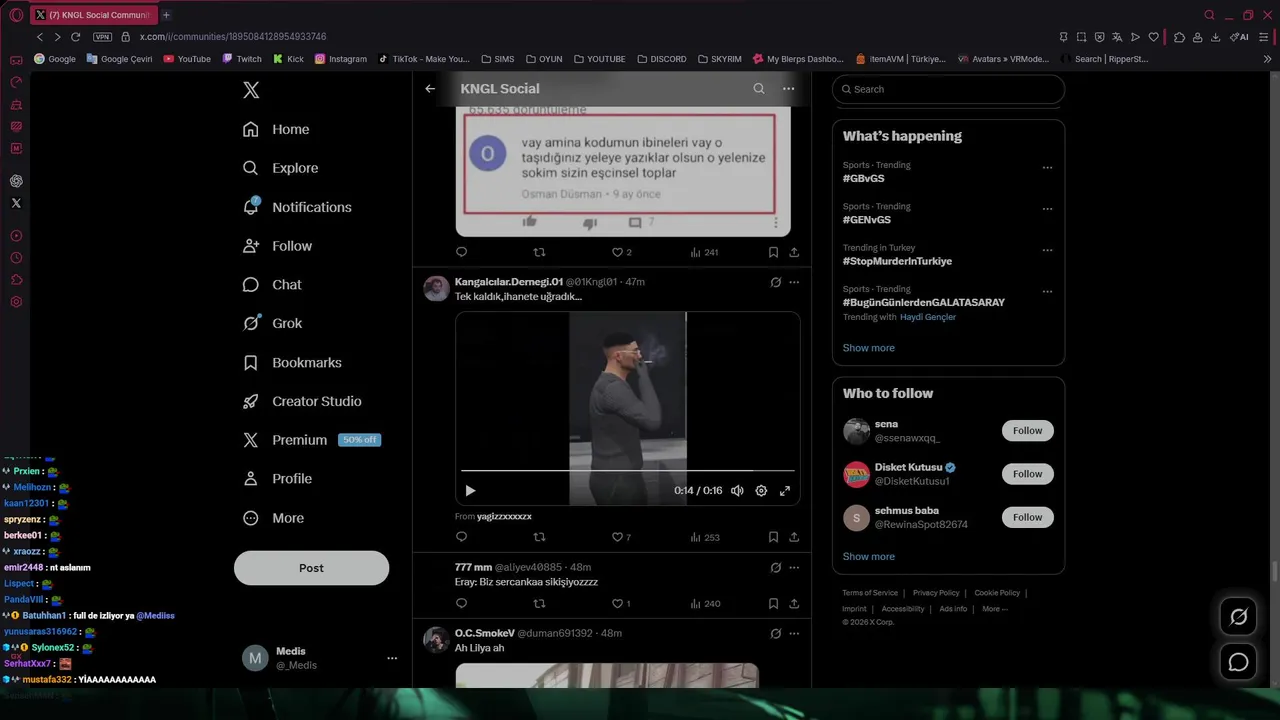Reply to the Kangalcılar.Dernegi.01 post

461,537
